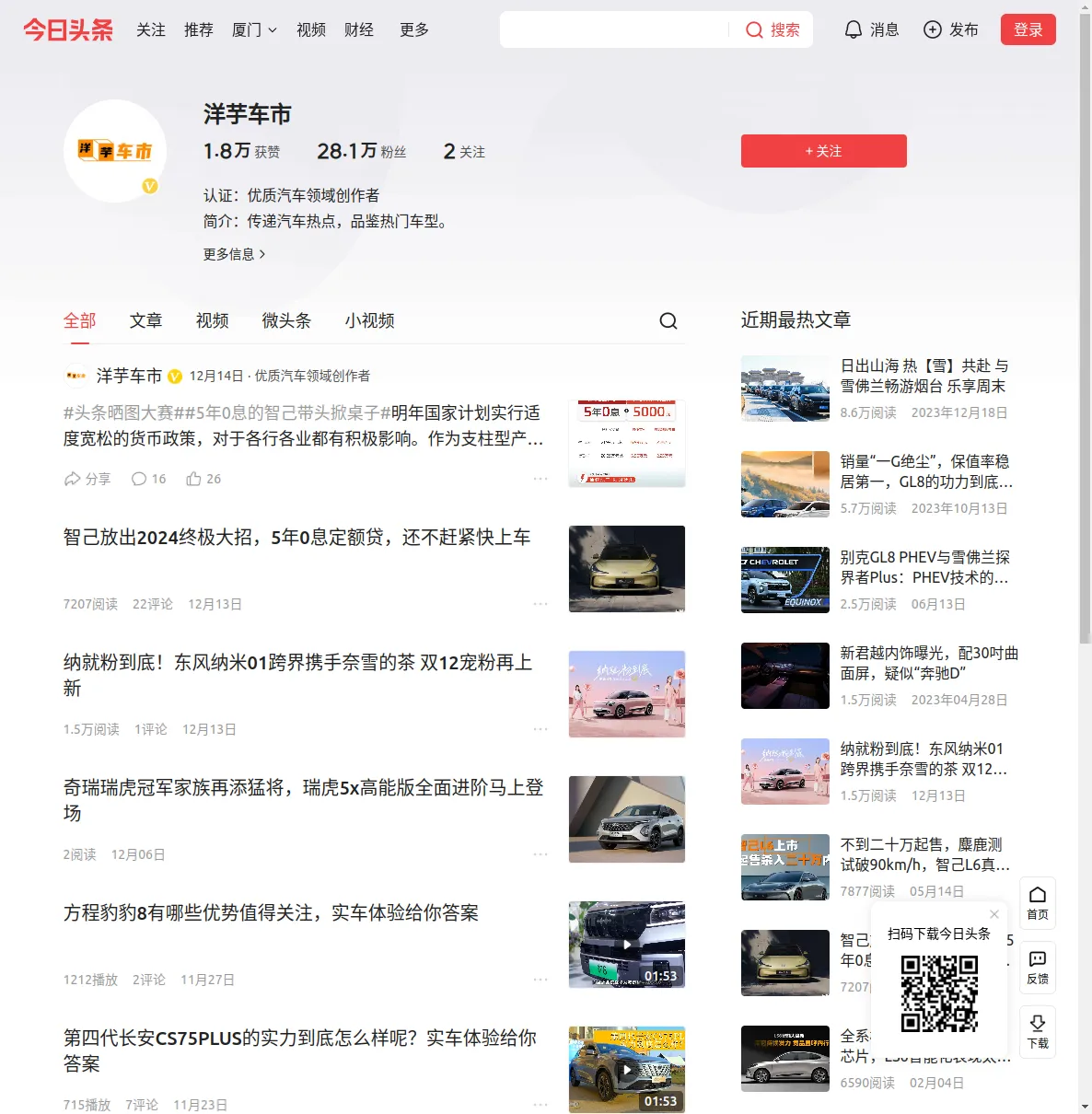Click the 搜索 button text

click(785, 30)
